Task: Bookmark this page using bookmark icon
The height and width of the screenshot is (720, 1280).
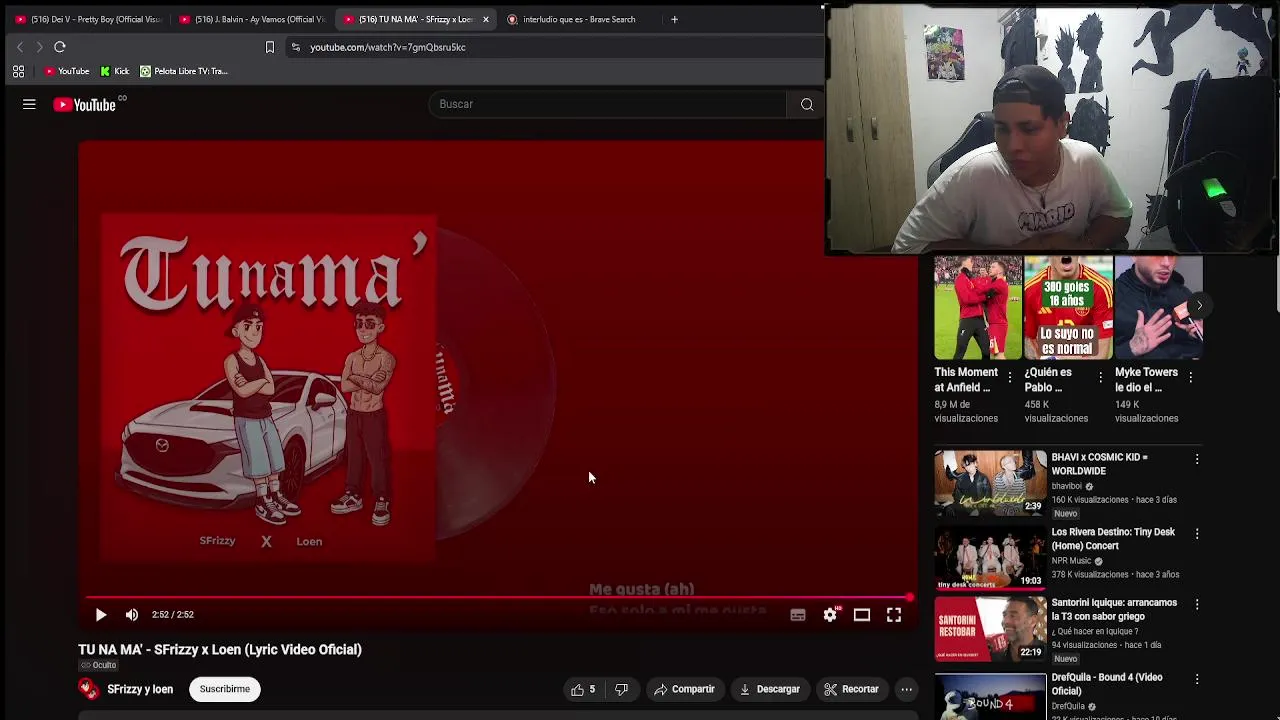Action: point(269,47)
